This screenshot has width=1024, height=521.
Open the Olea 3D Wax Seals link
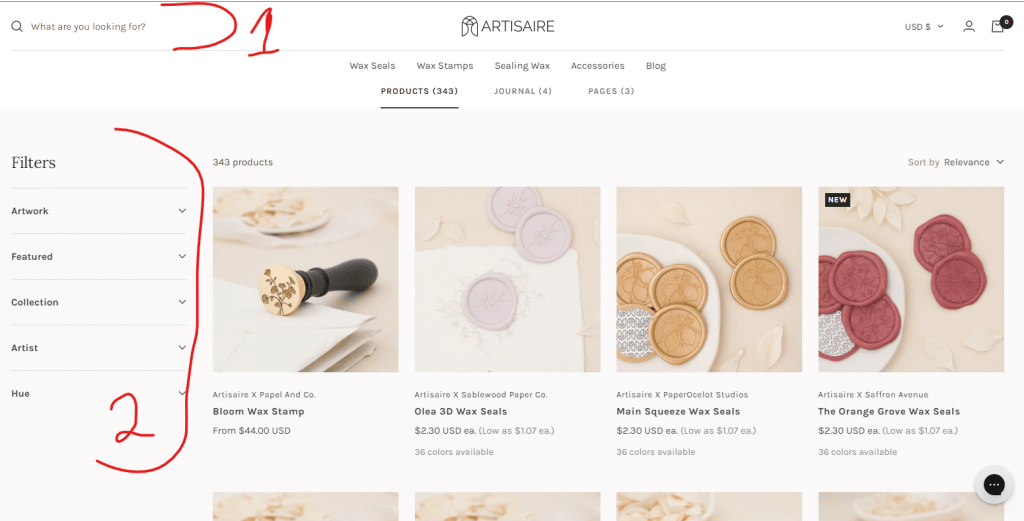461,411
